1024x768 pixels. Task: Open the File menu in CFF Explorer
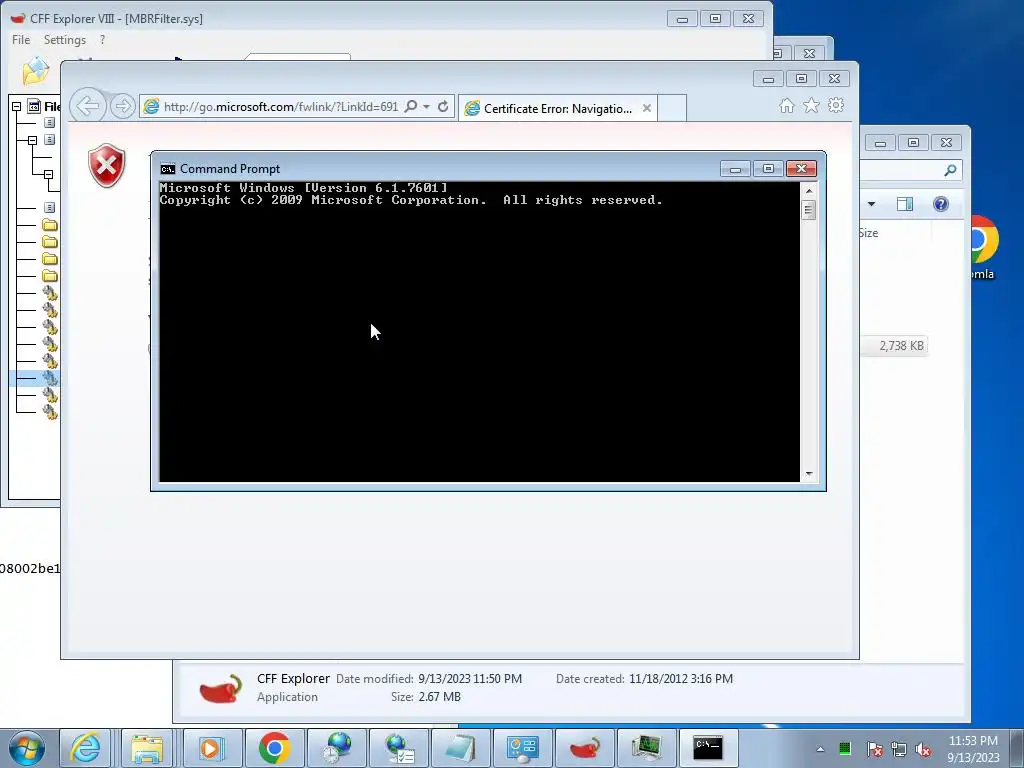coord(21,40)
